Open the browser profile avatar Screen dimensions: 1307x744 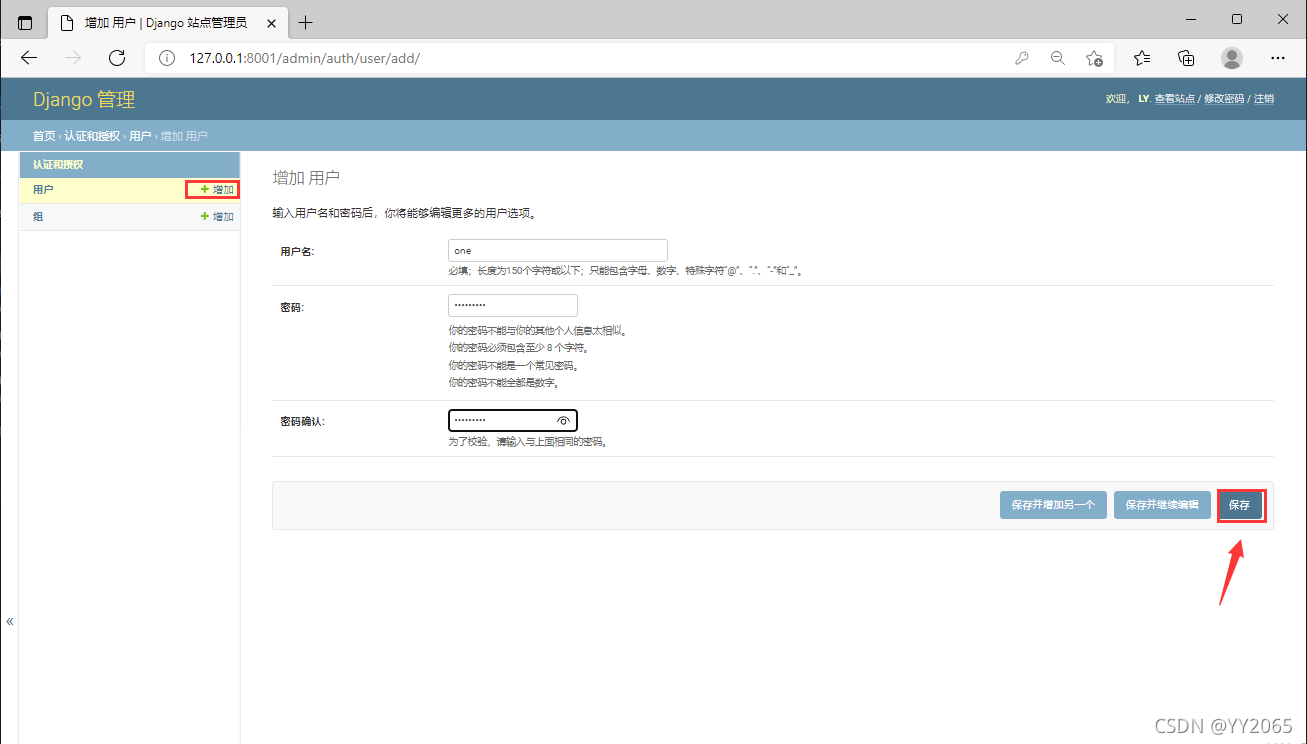click(x=1232, y=58)
